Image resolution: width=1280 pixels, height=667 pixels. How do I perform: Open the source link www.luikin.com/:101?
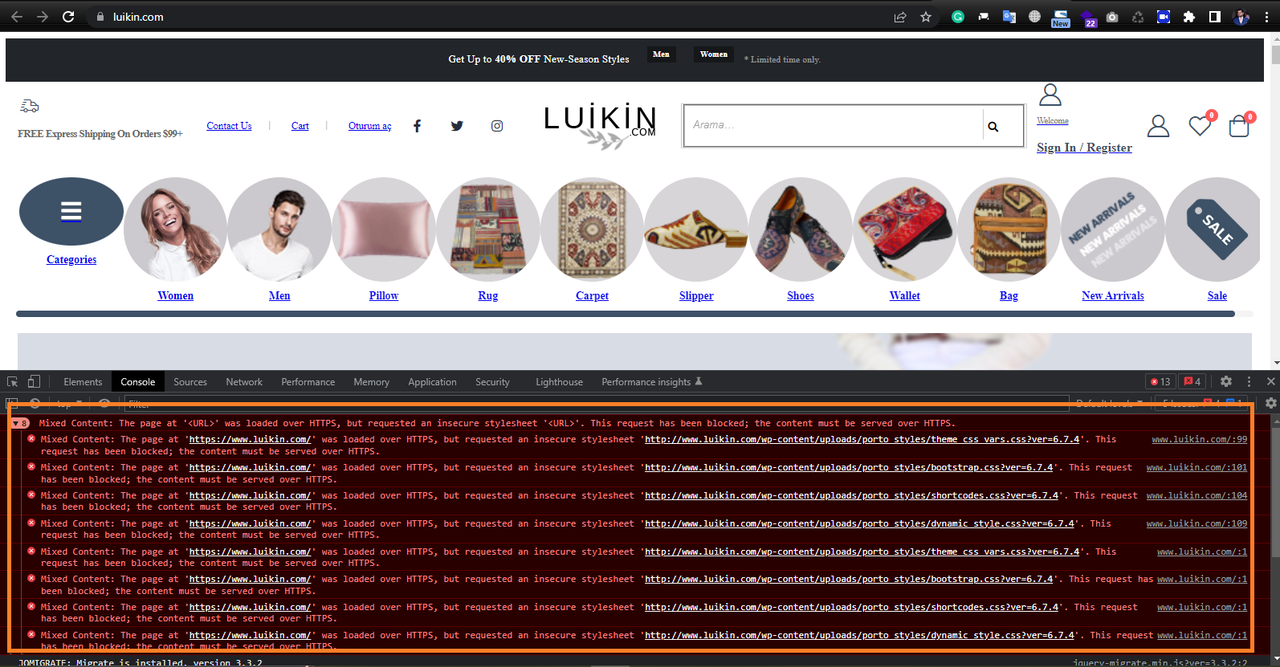[x=1197, y=467]
